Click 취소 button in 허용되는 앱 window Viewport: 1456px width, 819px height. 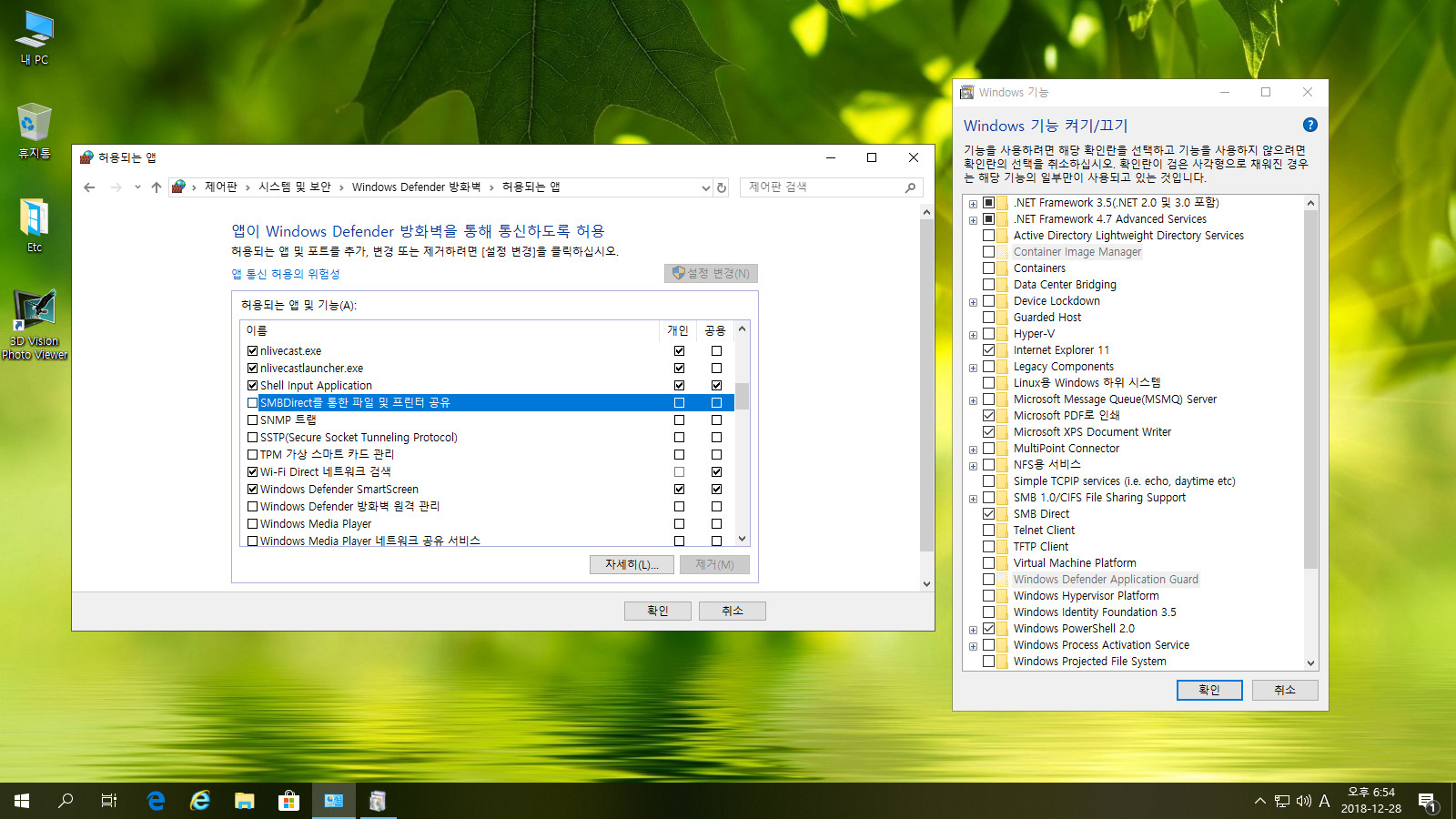733,611
